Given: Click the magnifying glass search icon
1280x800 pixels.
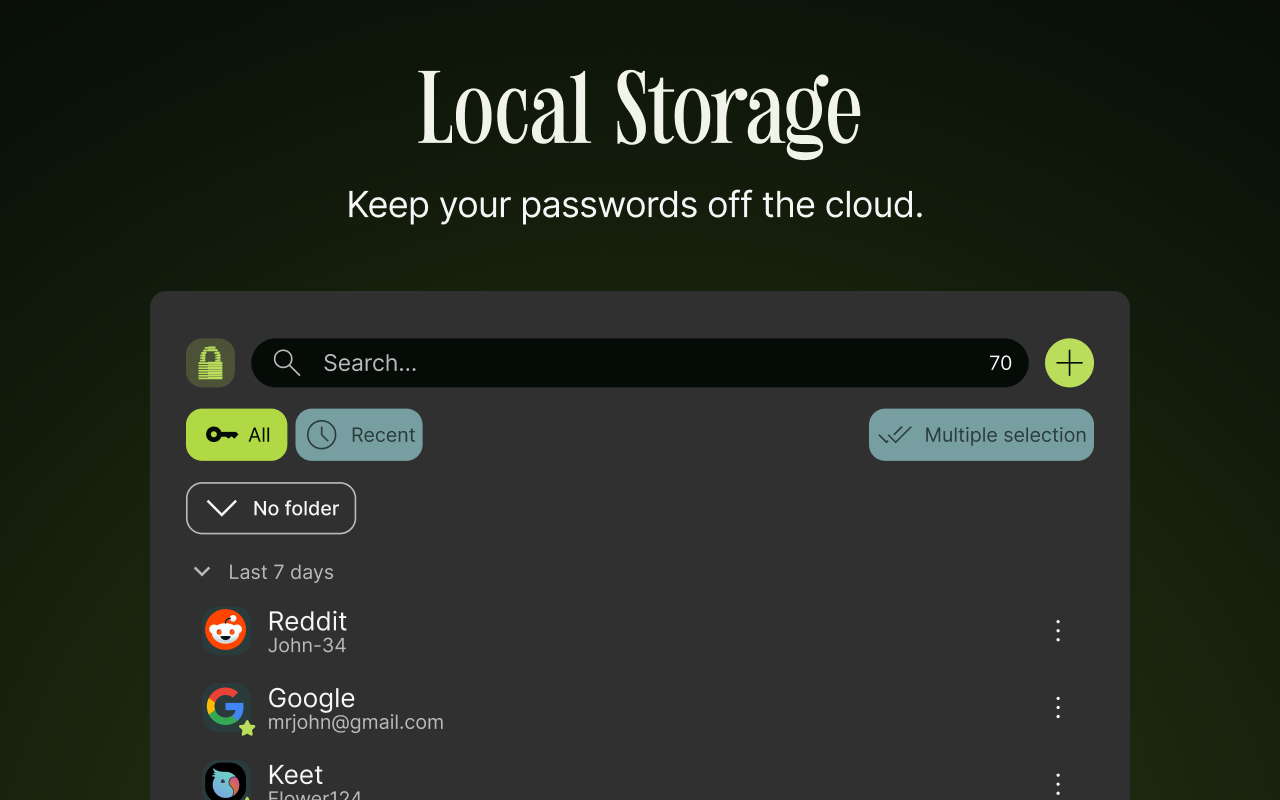Looking at the screenshot, I should click(286, 363).
